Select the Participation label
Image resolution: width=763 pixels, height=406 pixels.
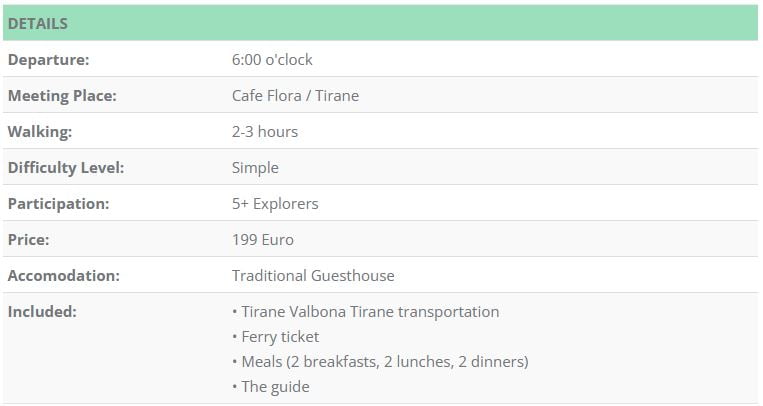click(x=58, y=204)
